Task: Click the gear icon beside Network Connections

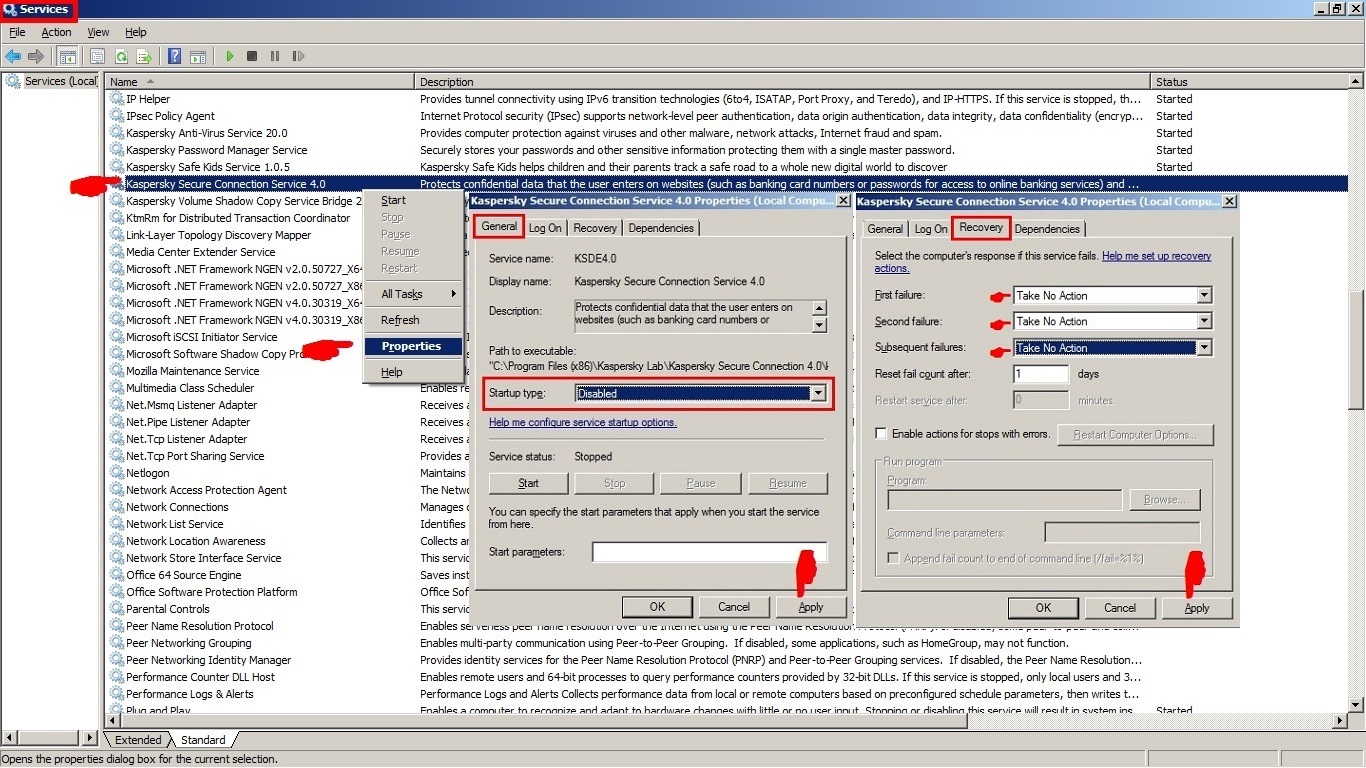Action: [117, 507]
